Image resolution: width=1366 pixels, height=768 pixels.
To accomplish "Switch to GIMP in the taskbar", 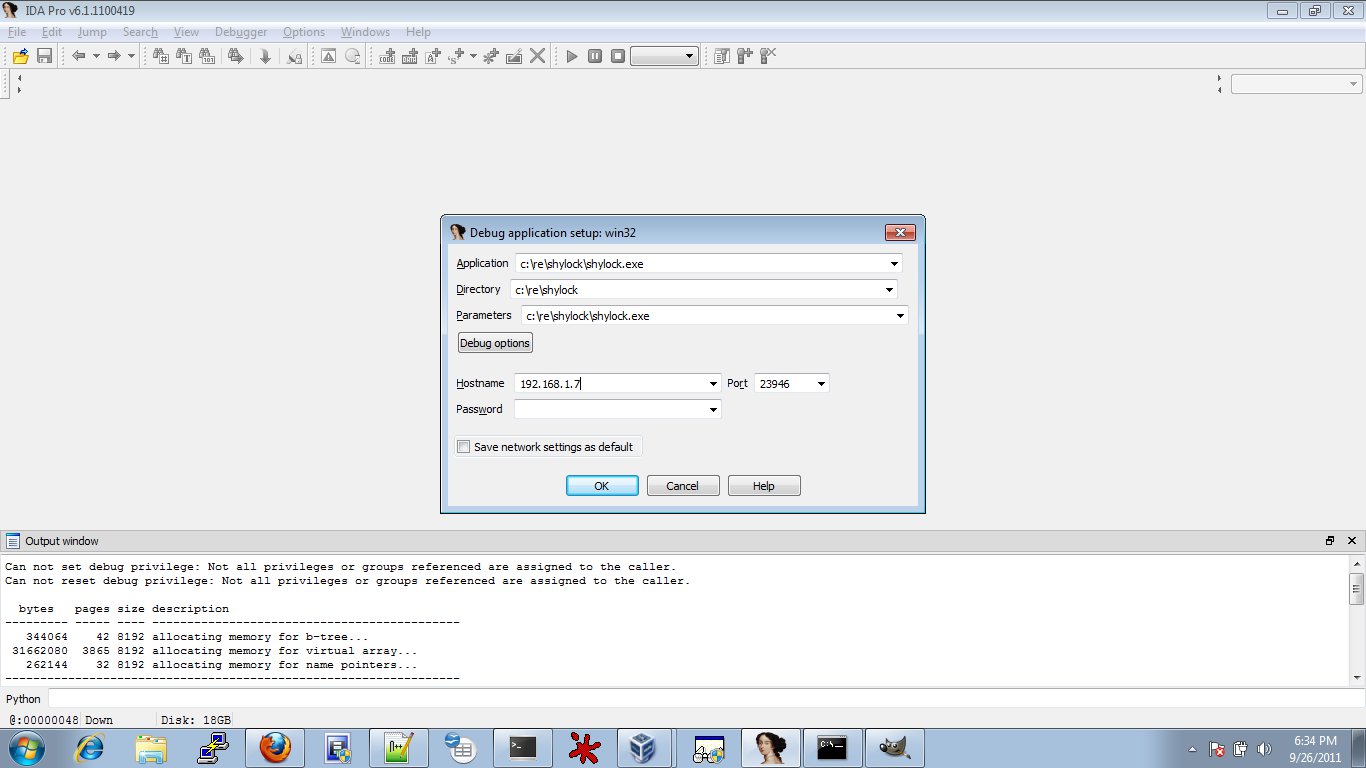I will [894, 748].
